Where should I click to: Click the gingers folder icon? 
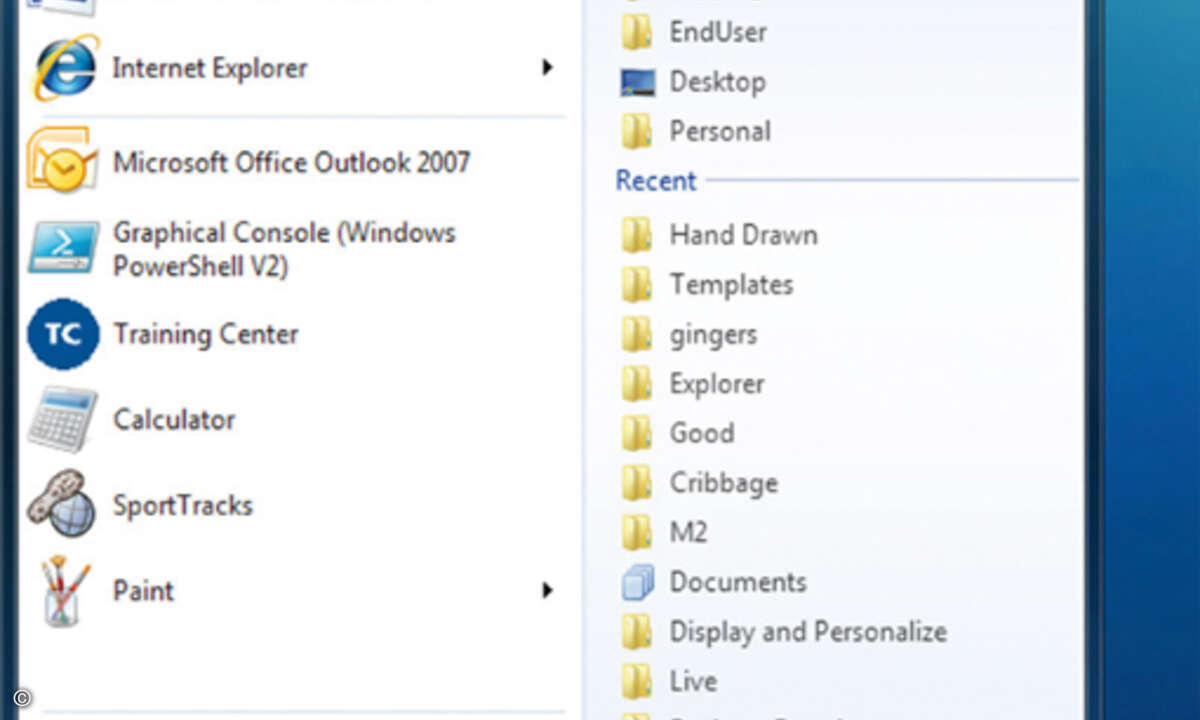637,334
